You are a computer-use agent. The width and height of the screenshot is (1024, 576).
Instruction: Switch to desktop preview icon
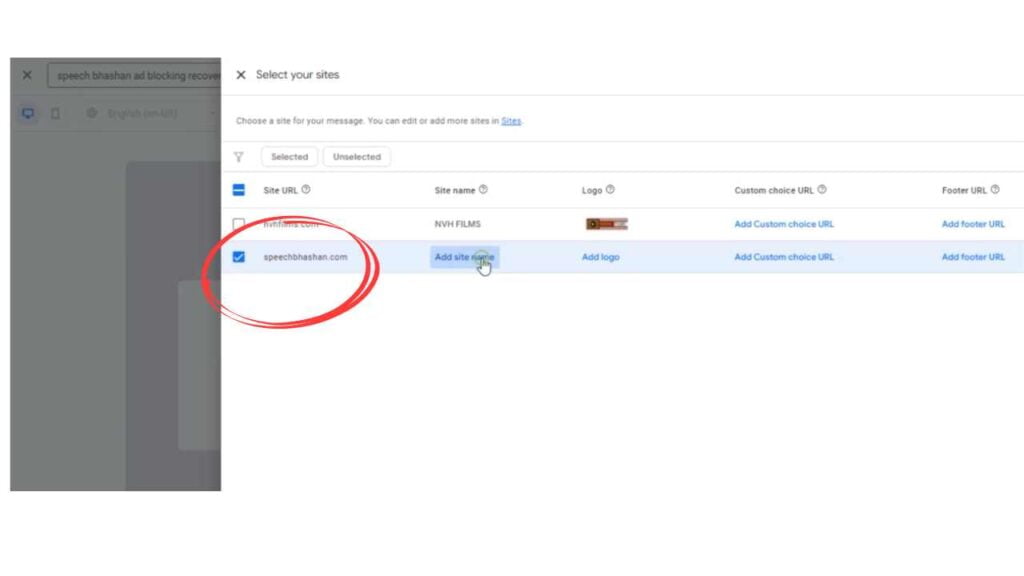(x=28, y=114)
